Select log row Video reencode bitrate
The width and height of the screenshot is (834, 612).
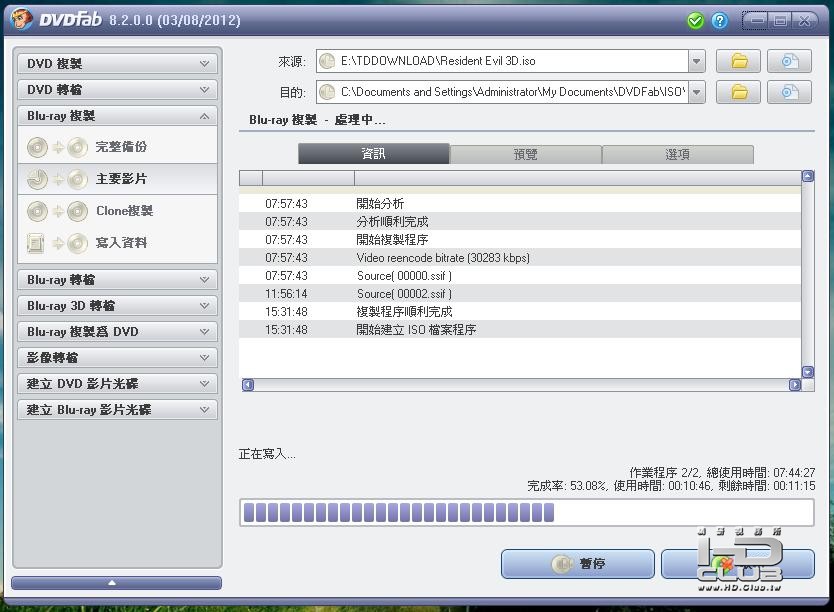(520, 257)
